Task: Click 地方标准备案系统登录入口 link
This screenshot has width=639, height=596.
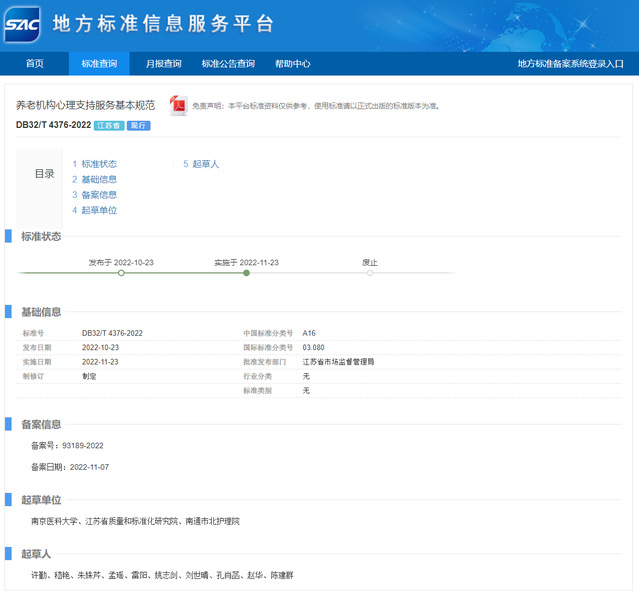Action: tap(570, 64)
